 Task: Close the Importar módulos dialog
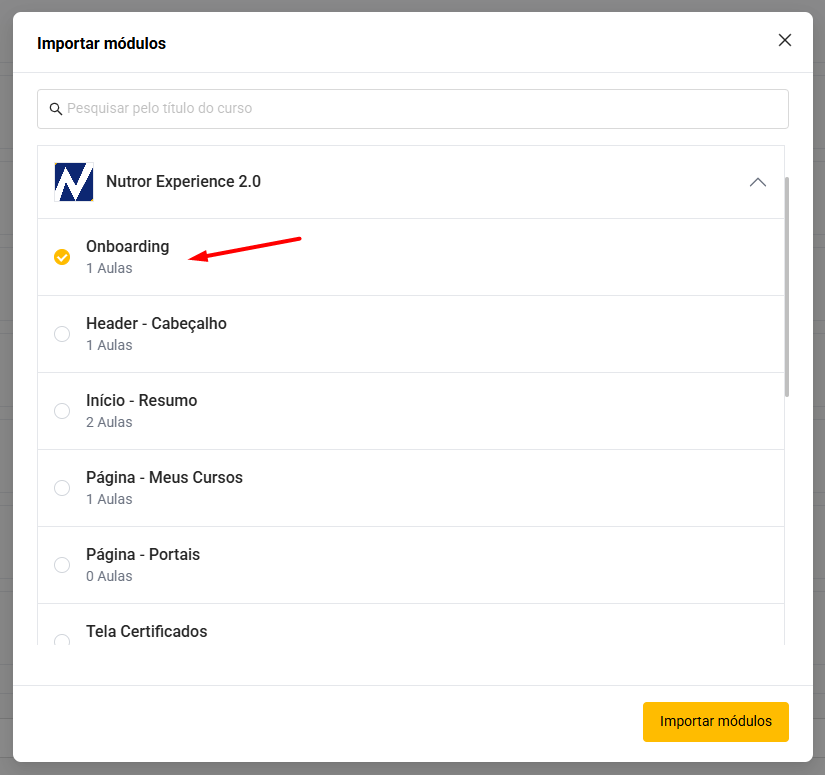tap(784, 40)
